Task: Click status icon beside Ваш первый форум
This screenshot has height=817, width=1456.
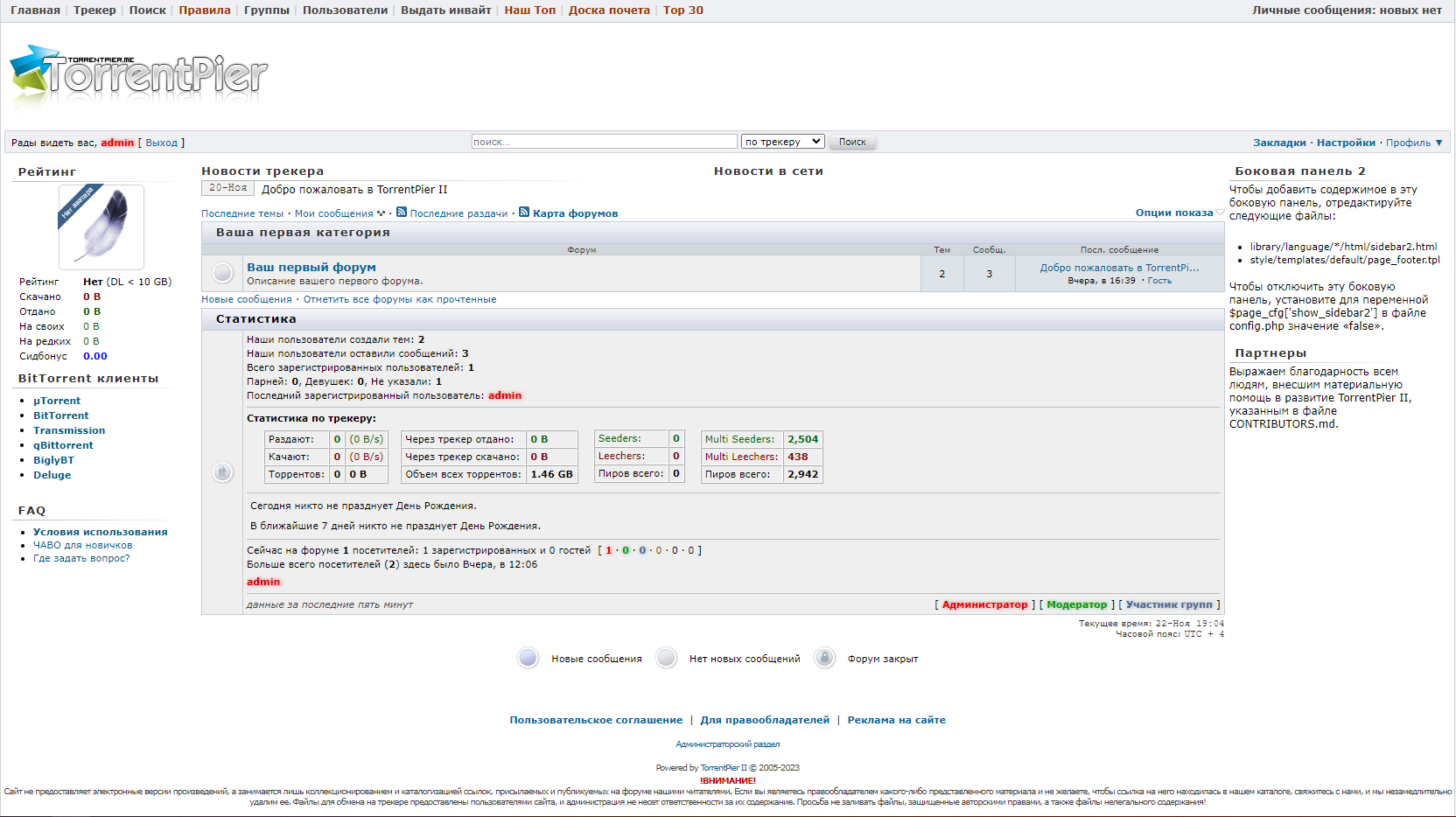Action: click(223, 273)
